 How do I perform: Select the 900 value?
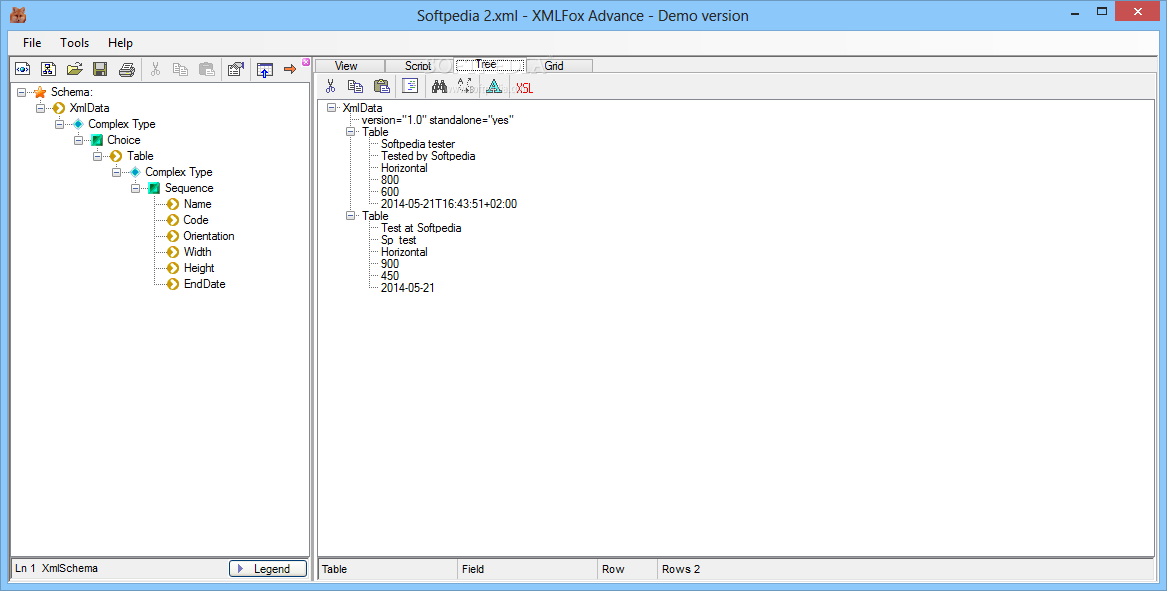click(x=390, y=264)
